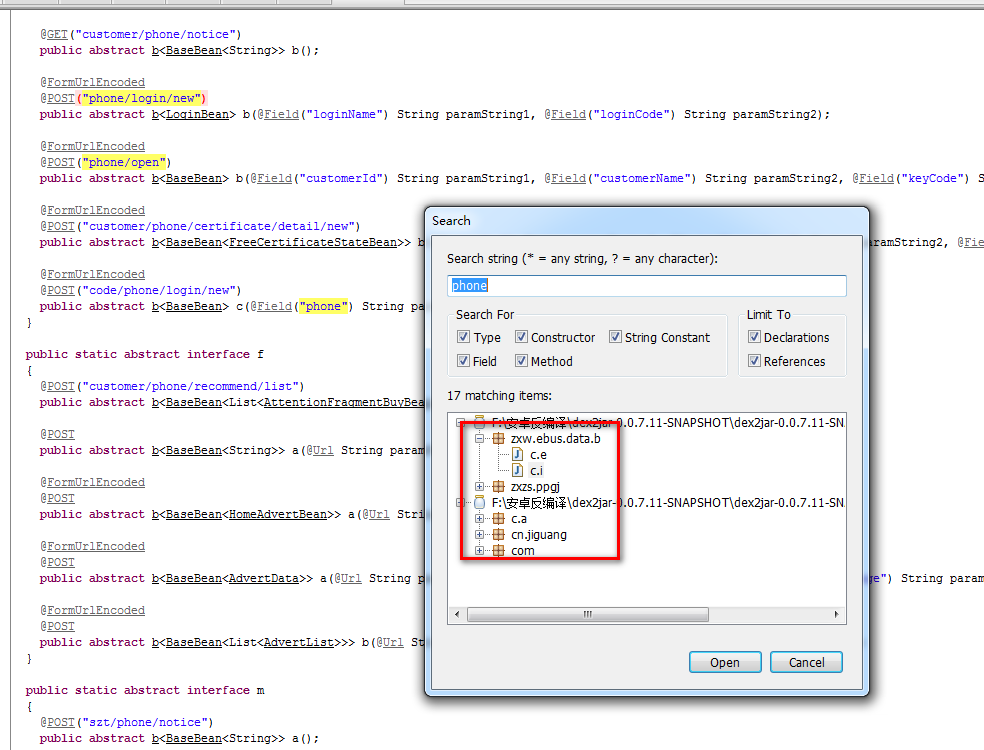The height and width of the screenshot is (750, 984).
Task: Expand the com package node
Action: (x=479, y=550)
